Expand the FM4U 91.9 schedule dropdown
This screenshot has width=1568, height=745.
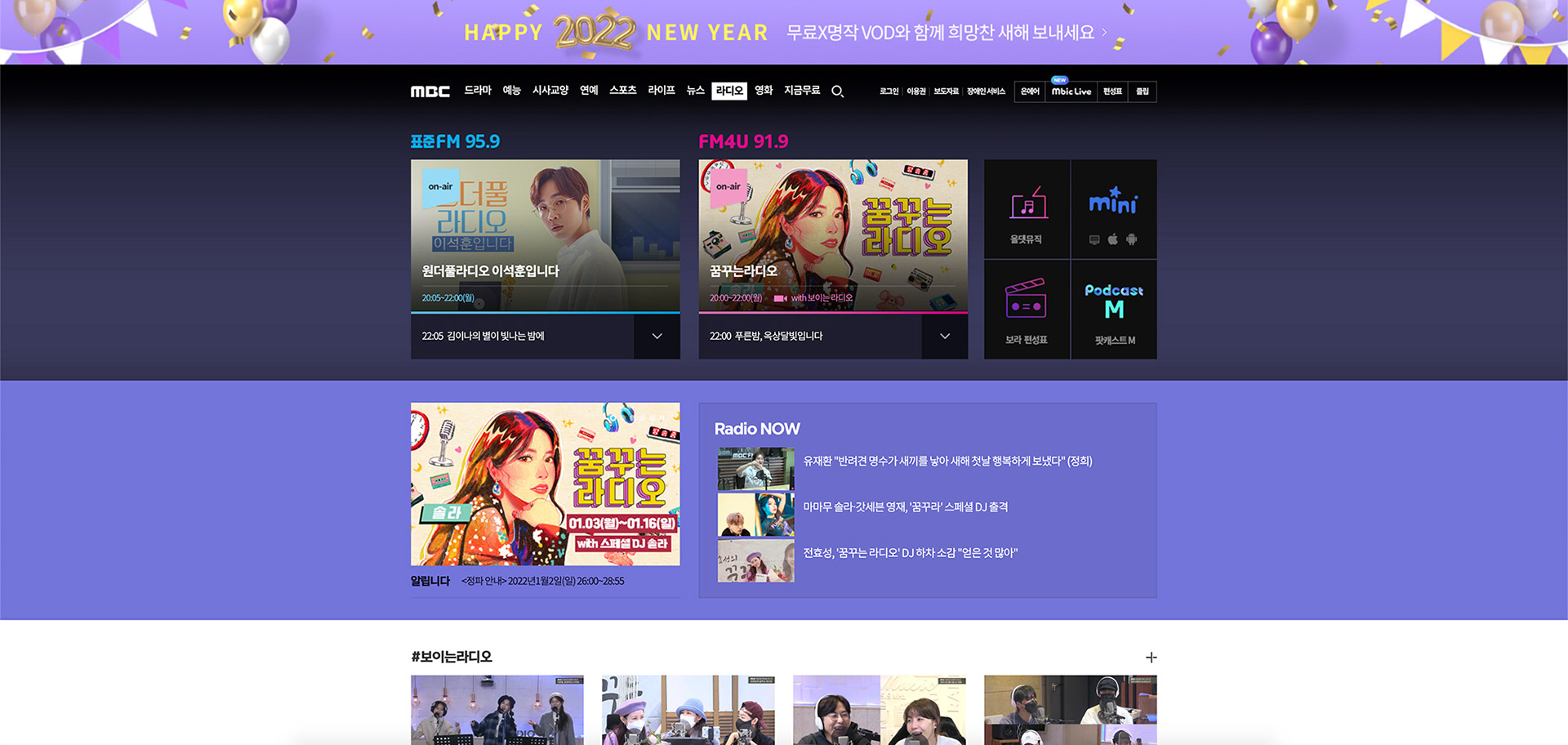(x=945, y=337)
